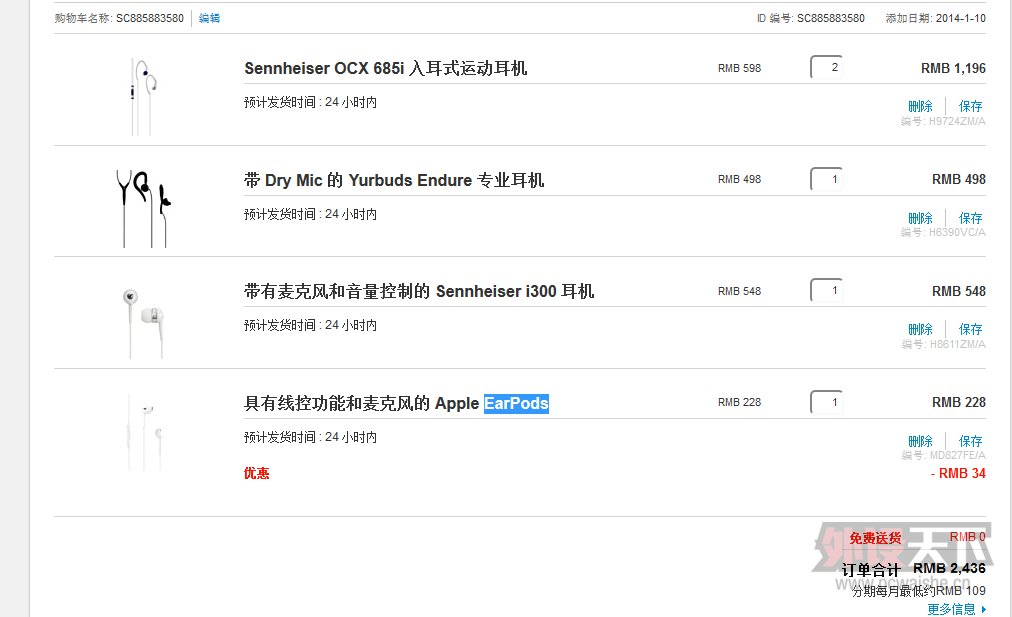Edit quantity field for Sennheiser OCX 685i
This screenshot has height=617, width=1012.
[827, 68]
